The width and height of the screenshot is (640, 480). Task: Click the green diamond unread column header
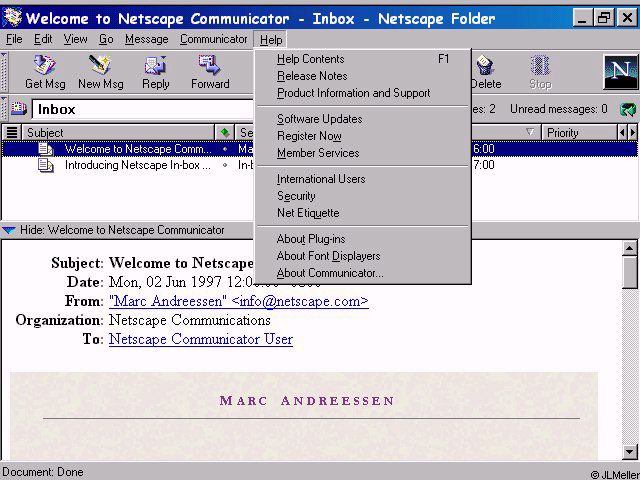point(224,132)
